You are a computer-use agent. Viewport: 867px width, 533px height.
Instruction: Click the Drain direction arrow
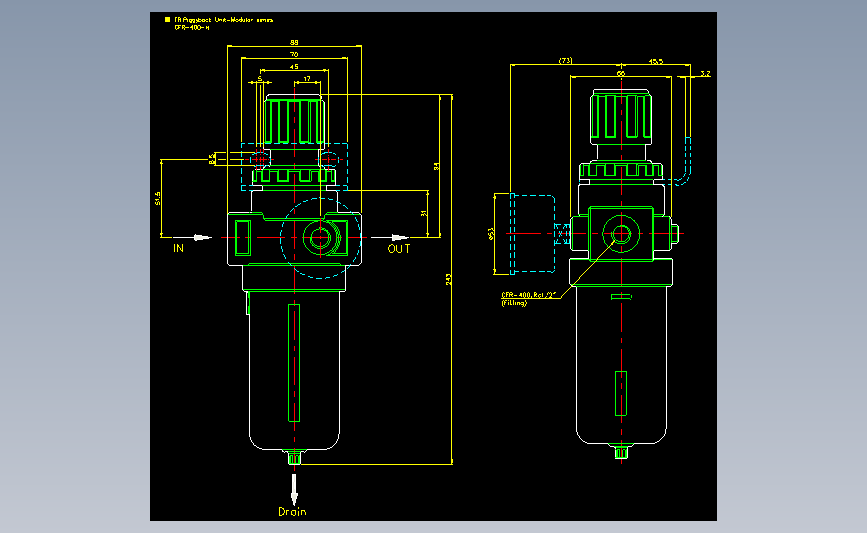coord(294,489)
